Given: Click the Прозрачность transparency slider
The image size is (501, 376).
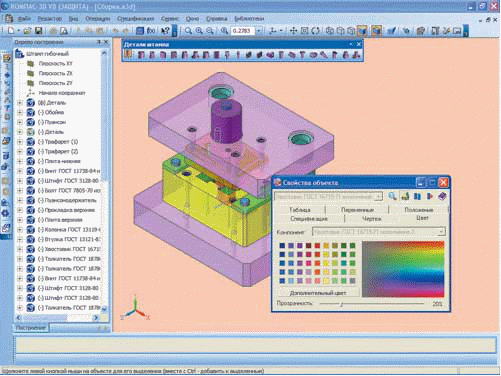Looking at the screenshot, I should 372,304.
